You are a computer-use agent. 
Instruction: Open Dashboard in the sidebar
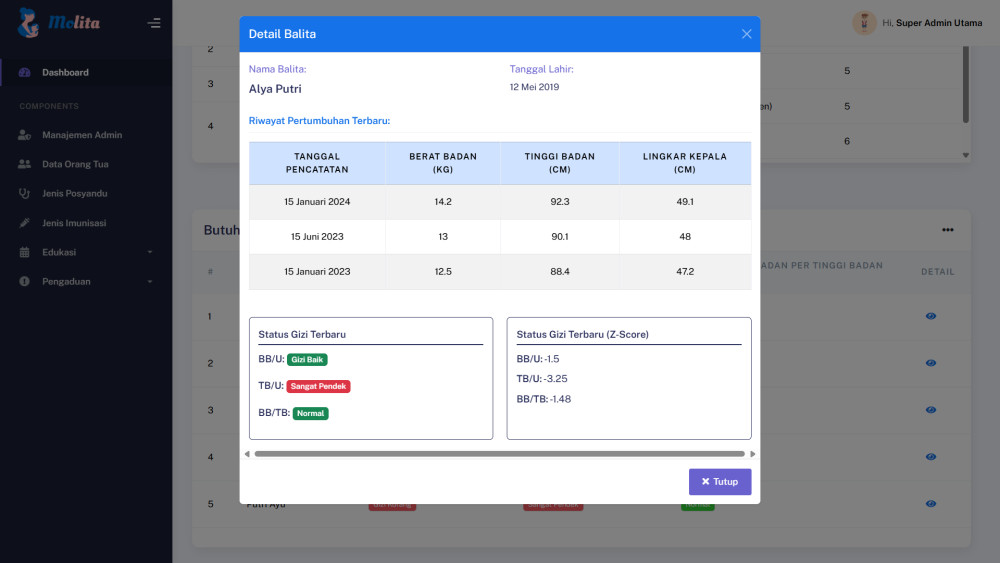pyautogui.click(x=86, y=73)
